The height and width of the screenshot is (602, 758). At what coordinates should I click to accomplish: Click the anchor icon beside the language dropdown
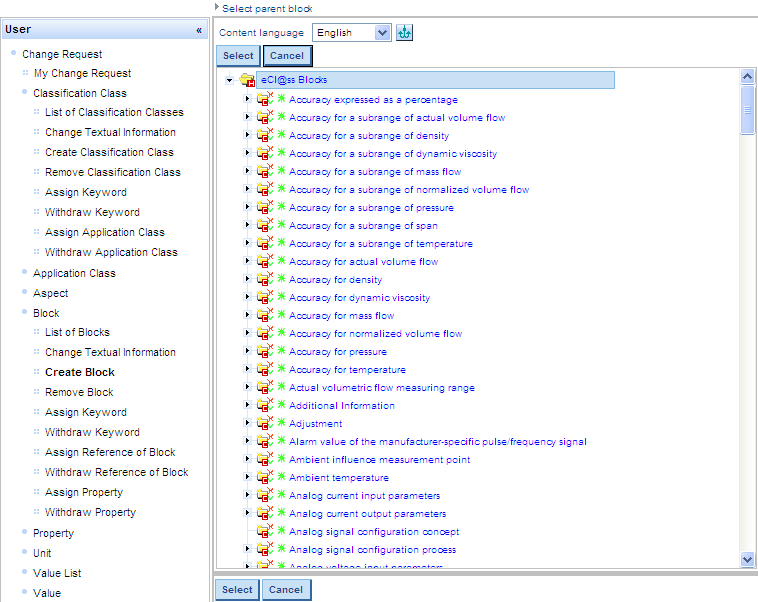click(404, 32)
